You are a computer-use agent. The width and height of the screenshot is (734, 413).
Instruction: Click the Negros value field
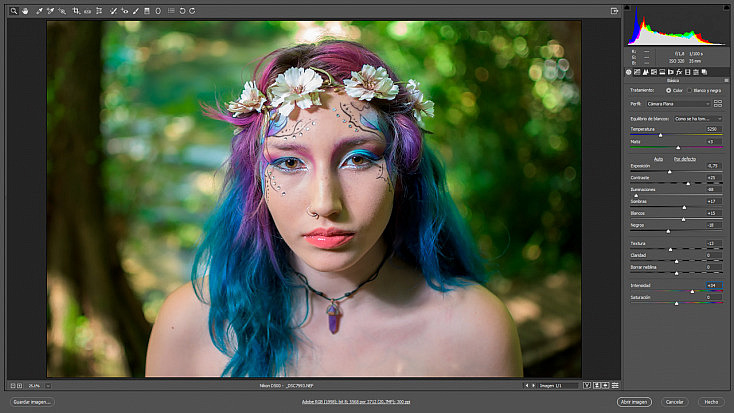point(713,225)
